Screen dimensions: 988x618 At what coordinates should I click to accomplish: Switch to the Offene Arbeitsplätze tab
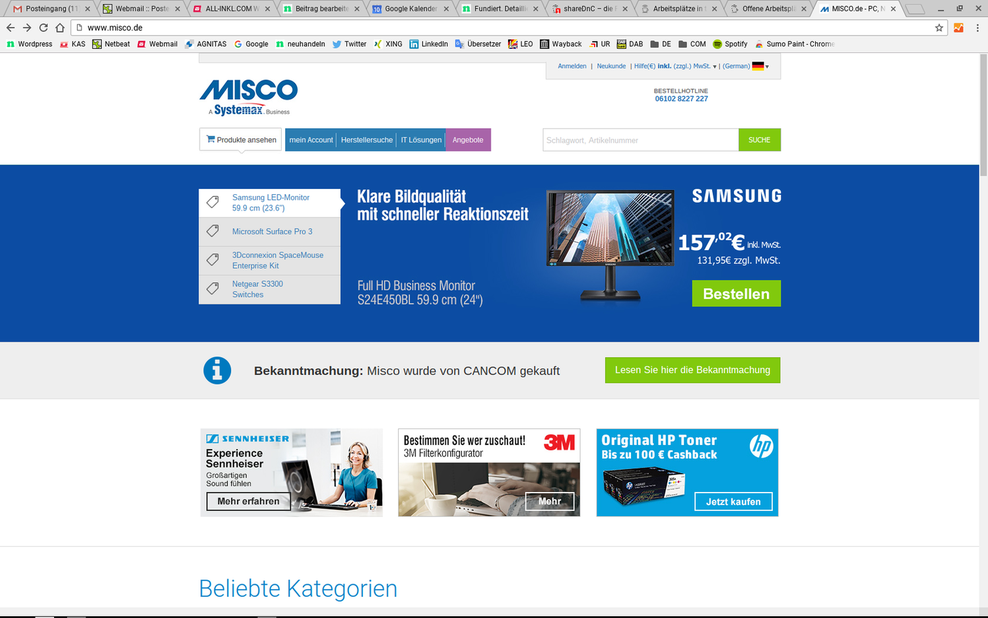[x=769, y=9]
